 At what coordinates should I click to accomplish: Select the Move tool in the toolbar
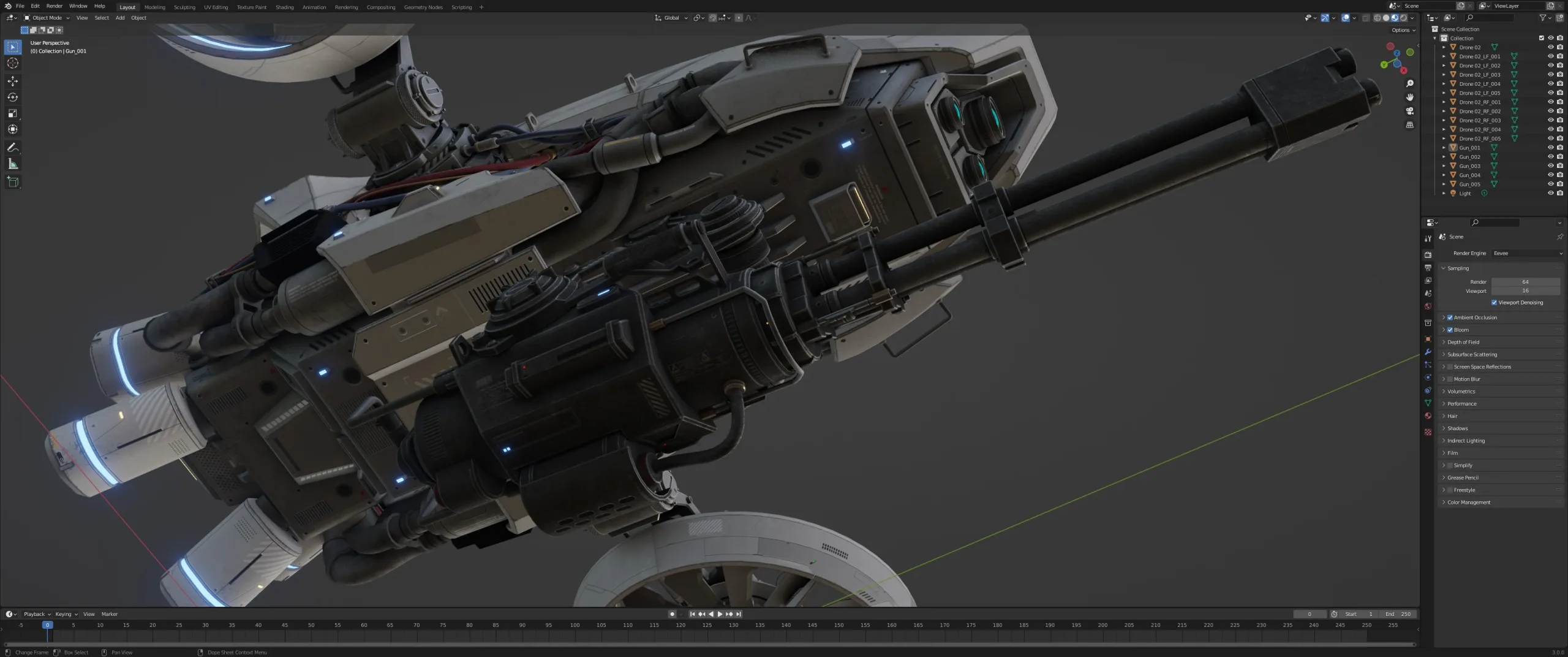(12, 81)
